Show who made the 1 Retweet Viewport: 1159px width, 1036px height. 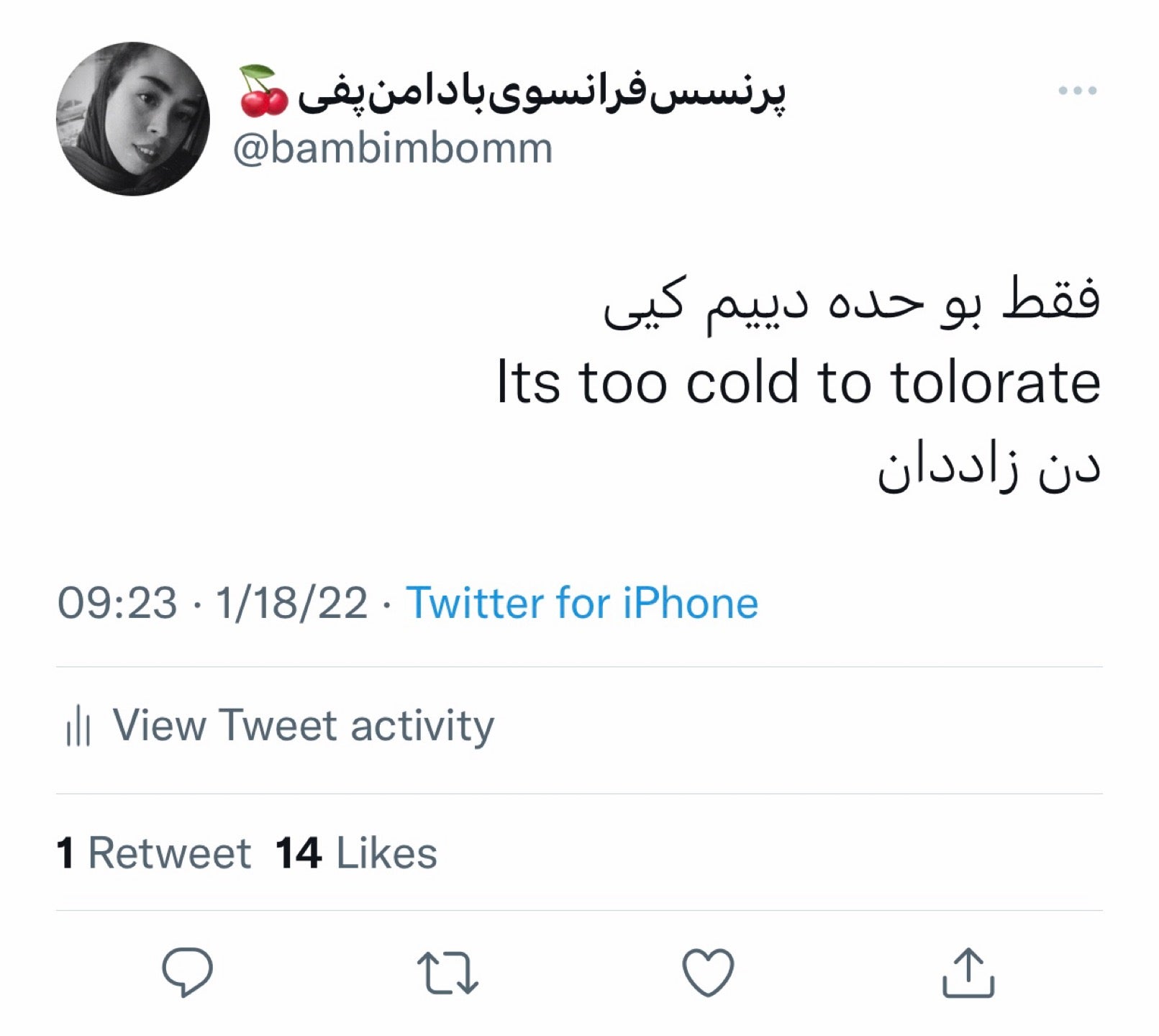(153, 853)
